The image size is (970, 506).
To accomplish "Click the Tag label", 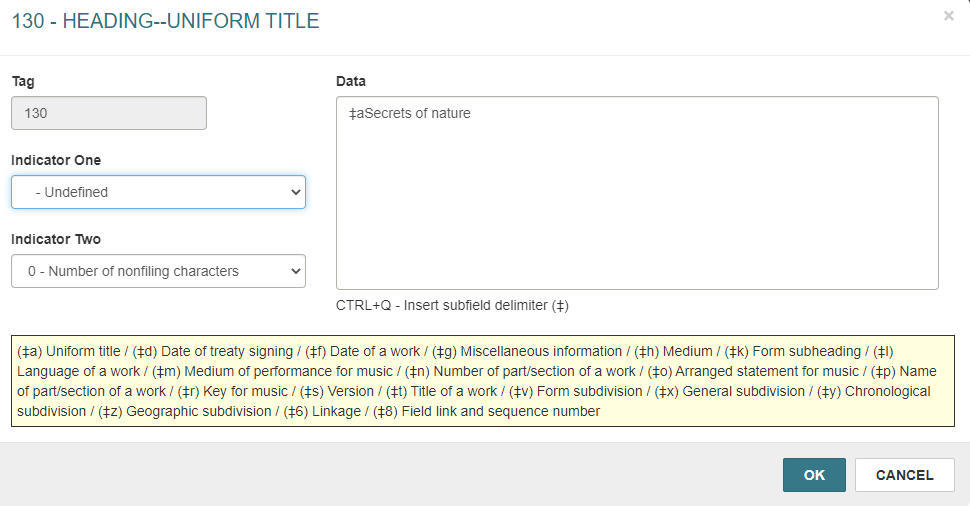I will tap(23, 81).
